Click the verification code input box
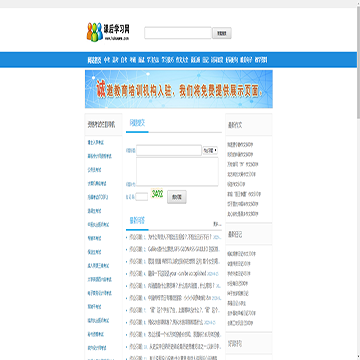360x360 pixels. (142, 197)
